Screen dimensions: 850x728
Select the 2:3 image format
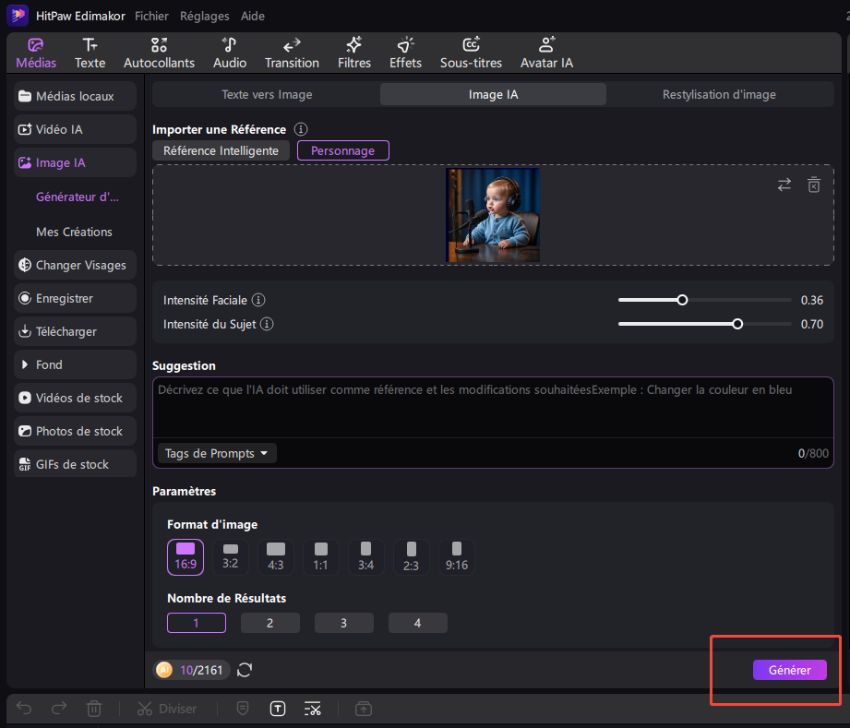pos(411,557)
